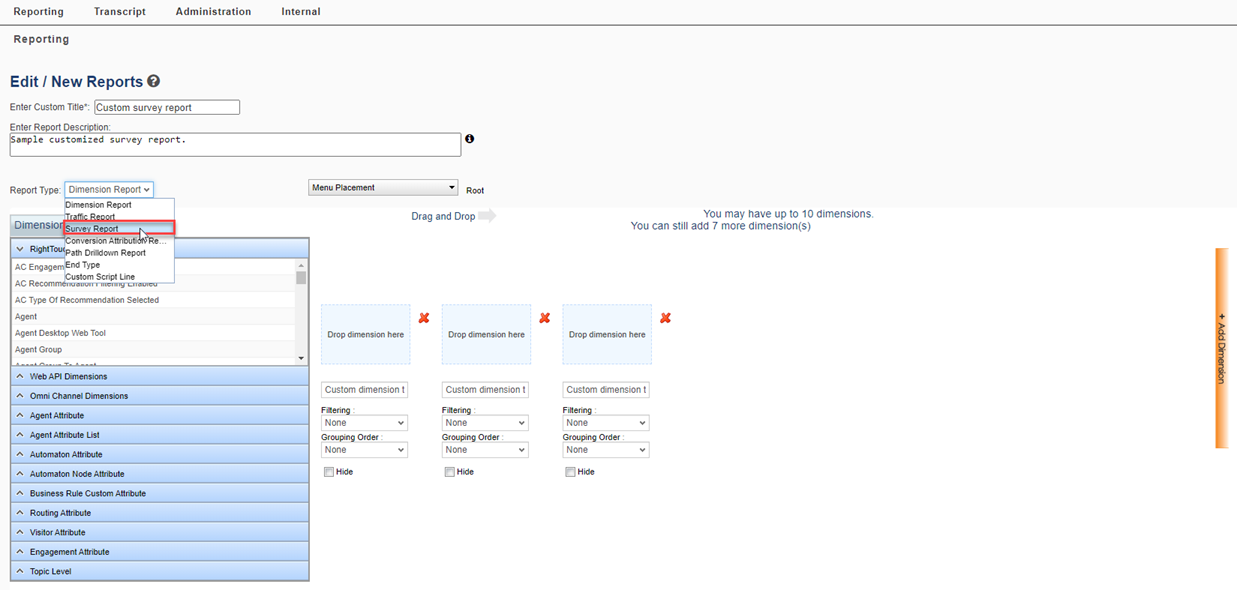1237x590 pixels.
Task: Click the orange Add Dimension side tab
Action: pyautogui.click(x=1221, y=348)
